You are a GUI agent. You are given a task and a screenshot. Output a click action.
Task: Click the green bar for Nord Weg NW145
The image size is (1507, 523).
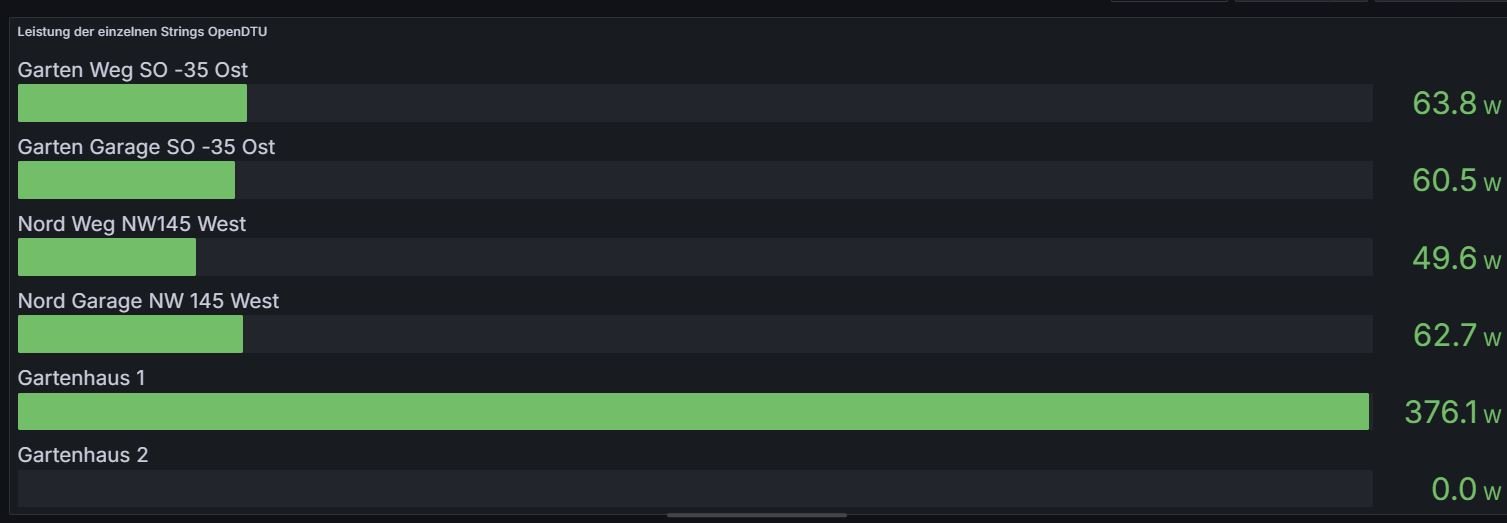tap(107, 257)
